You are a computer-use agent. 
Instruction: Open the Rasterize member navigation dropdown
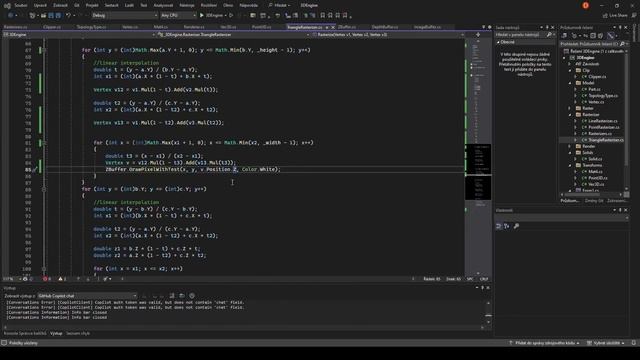[x=388, y=35]
